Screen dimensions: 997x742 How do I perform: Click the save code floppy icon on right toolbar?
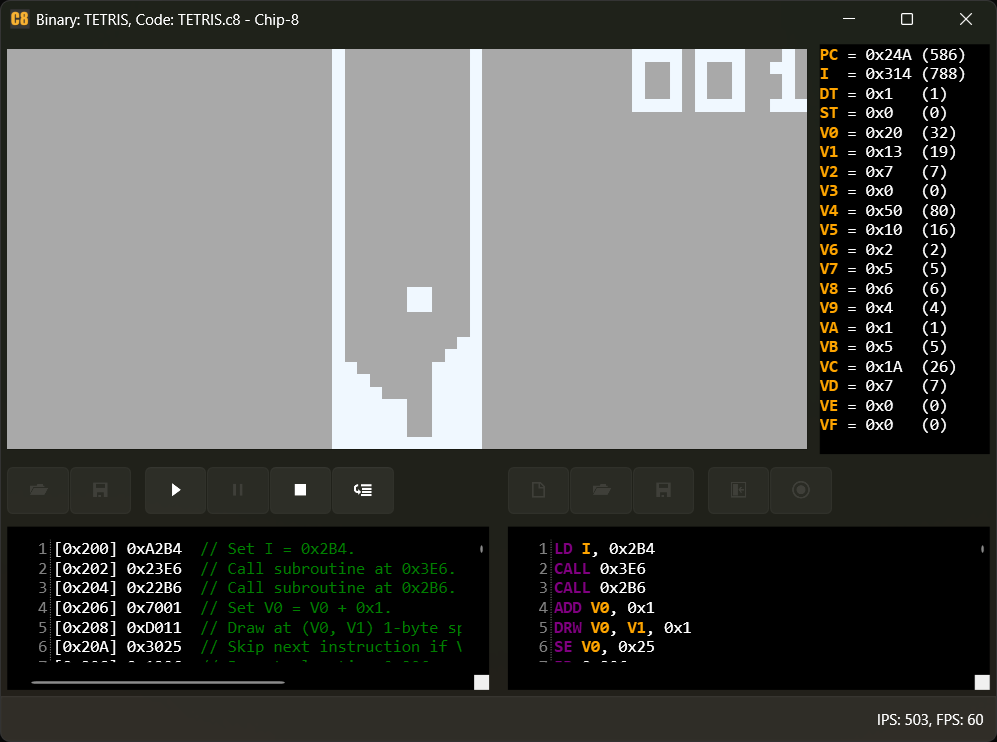coord(663,490)
